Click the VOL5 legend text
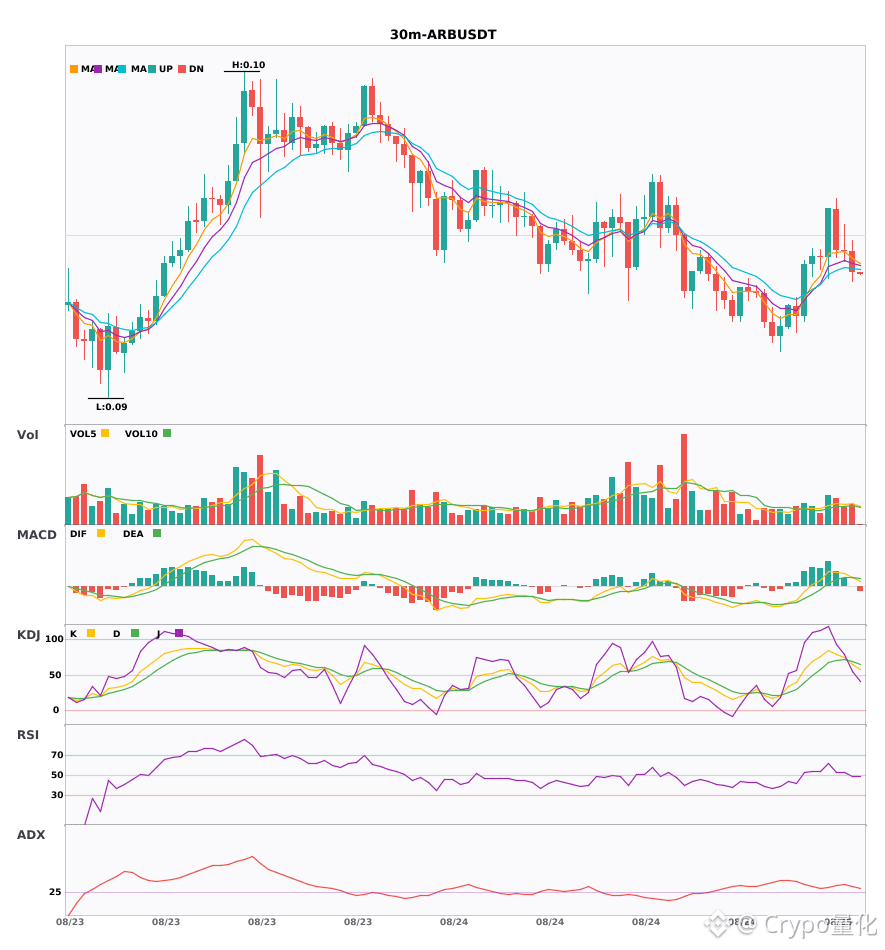Image resolution: width=885 pixels, height=950 pixels. click(x=83, y=434)
